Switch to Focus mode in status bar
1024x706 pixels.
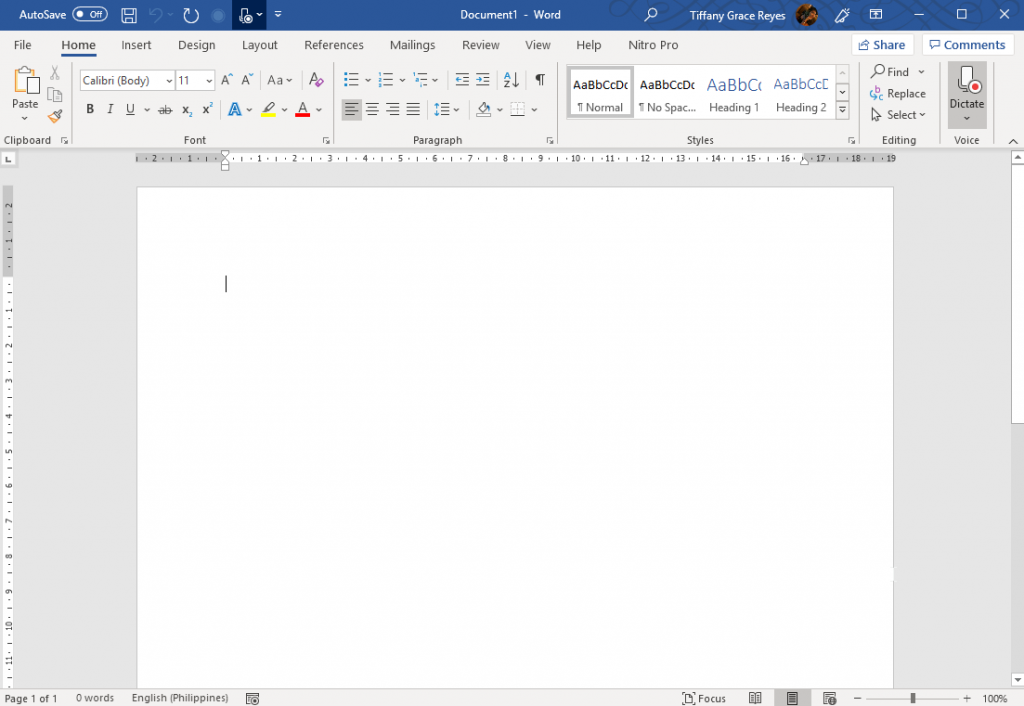[x=704, y=698]
